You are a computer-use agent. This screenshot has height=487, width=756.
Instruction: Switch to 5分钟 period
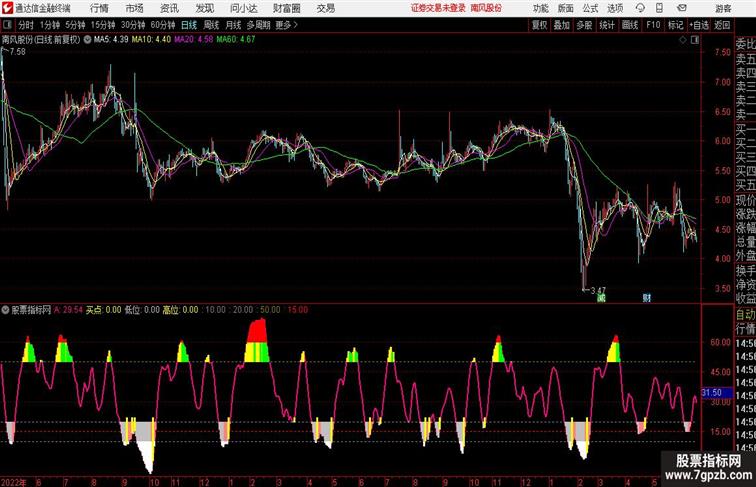(x=75, y=25)
